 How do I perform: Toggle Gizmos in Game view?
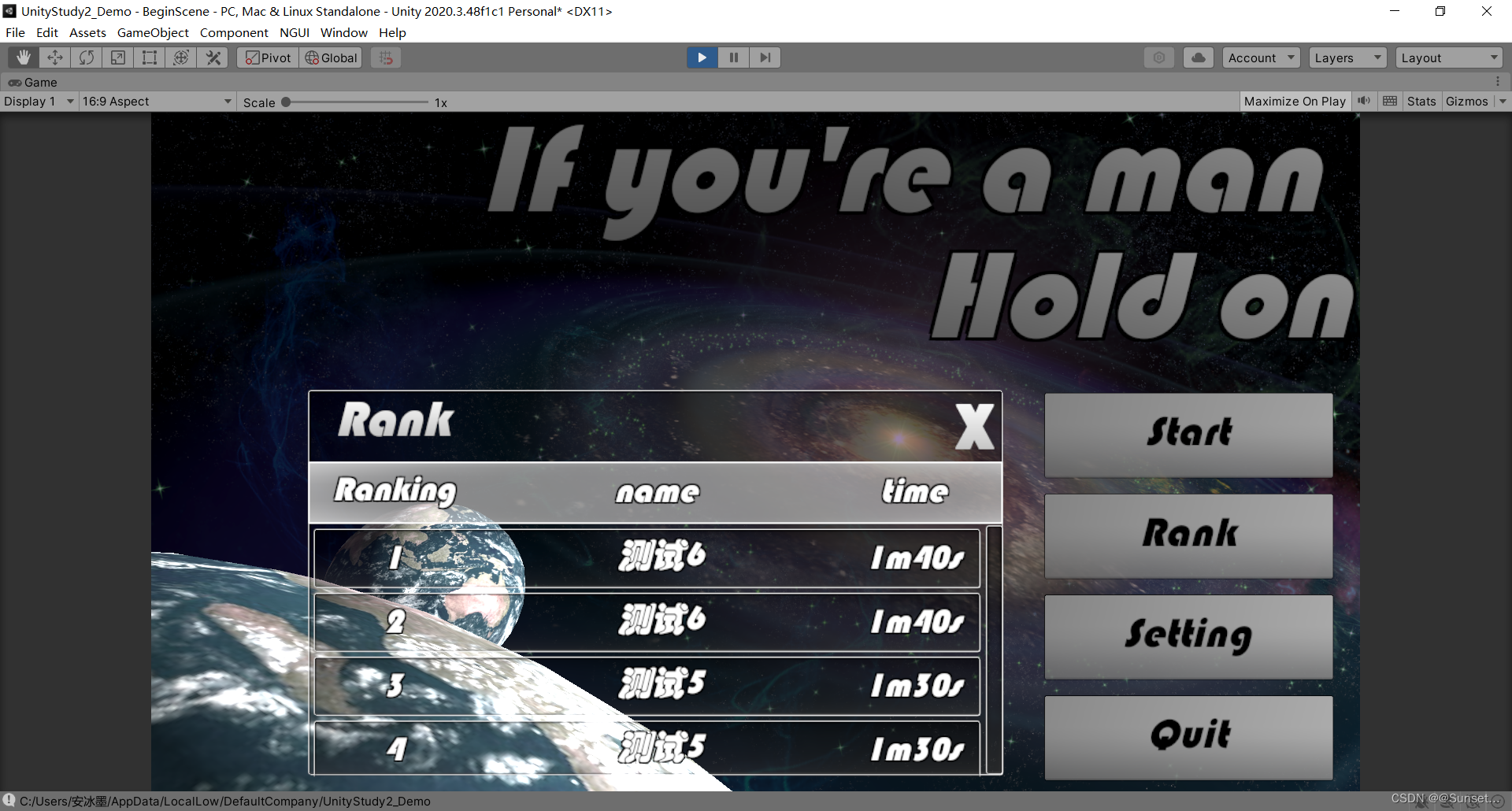[1467, 102]
